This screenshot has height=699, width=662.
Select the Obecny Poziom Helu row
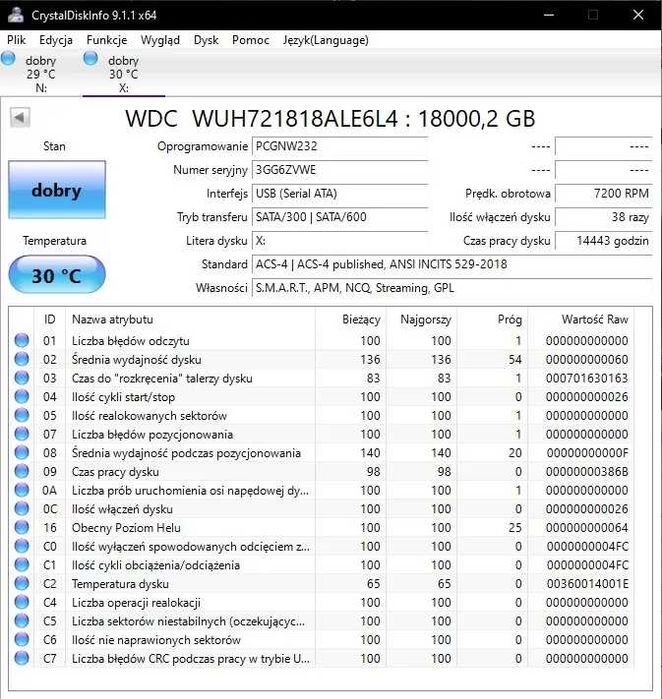point(321,528)
